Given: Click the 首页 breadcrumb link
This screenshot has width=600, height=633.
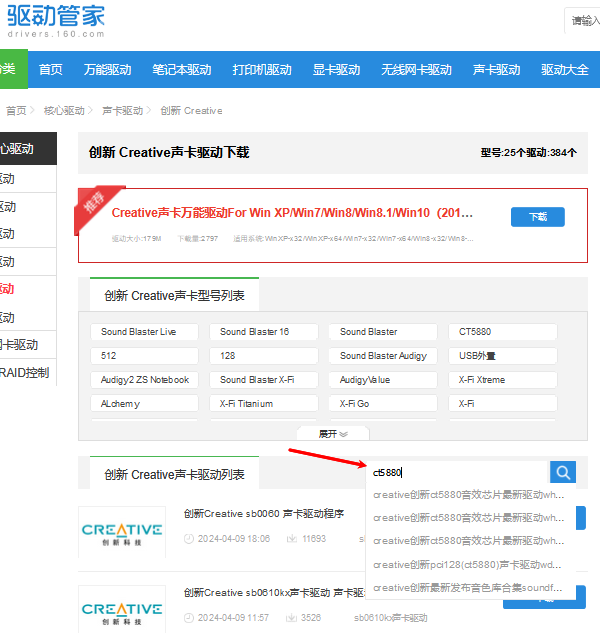Looking at the screenshot, I should pyautogui.click(x=16, y=111).
